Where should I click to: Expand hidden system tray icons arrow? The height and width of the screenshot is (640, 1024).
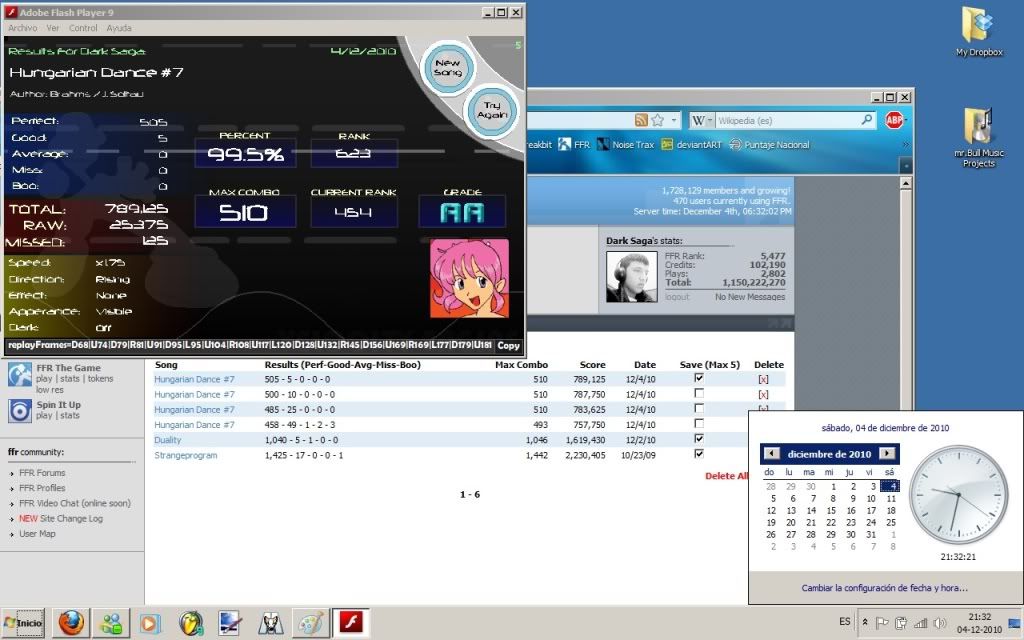(x=865, y=622)
